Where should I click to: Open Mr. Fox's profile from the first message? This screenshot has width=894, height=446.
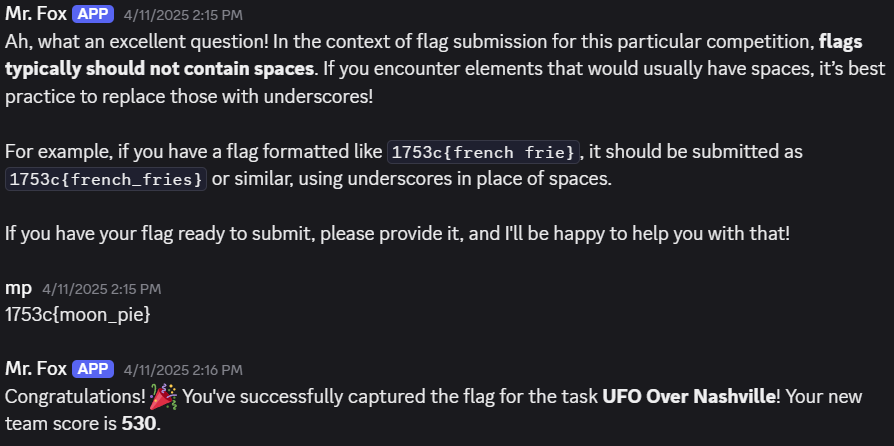35,15
